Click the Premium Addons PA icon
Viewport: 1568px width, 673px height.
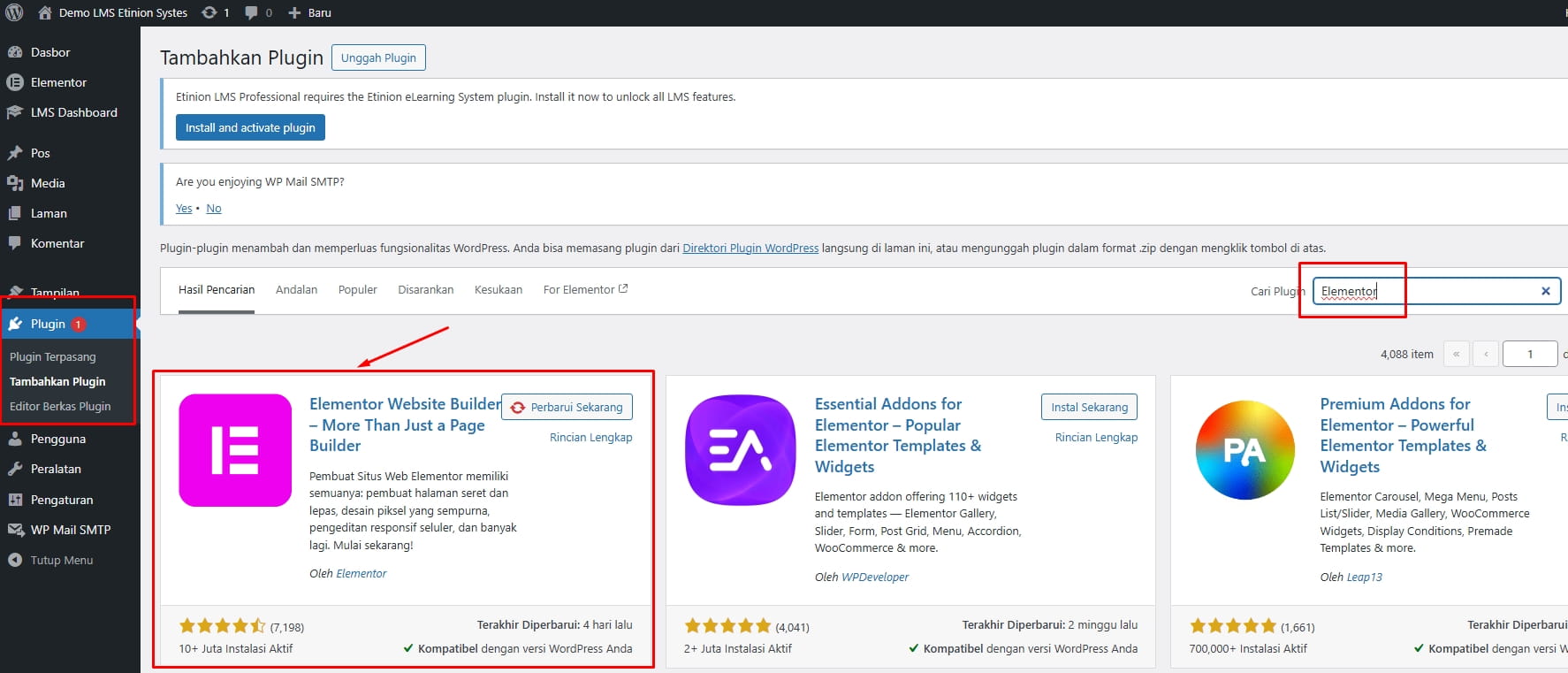pyautogui.click(x=1245, y=450)
